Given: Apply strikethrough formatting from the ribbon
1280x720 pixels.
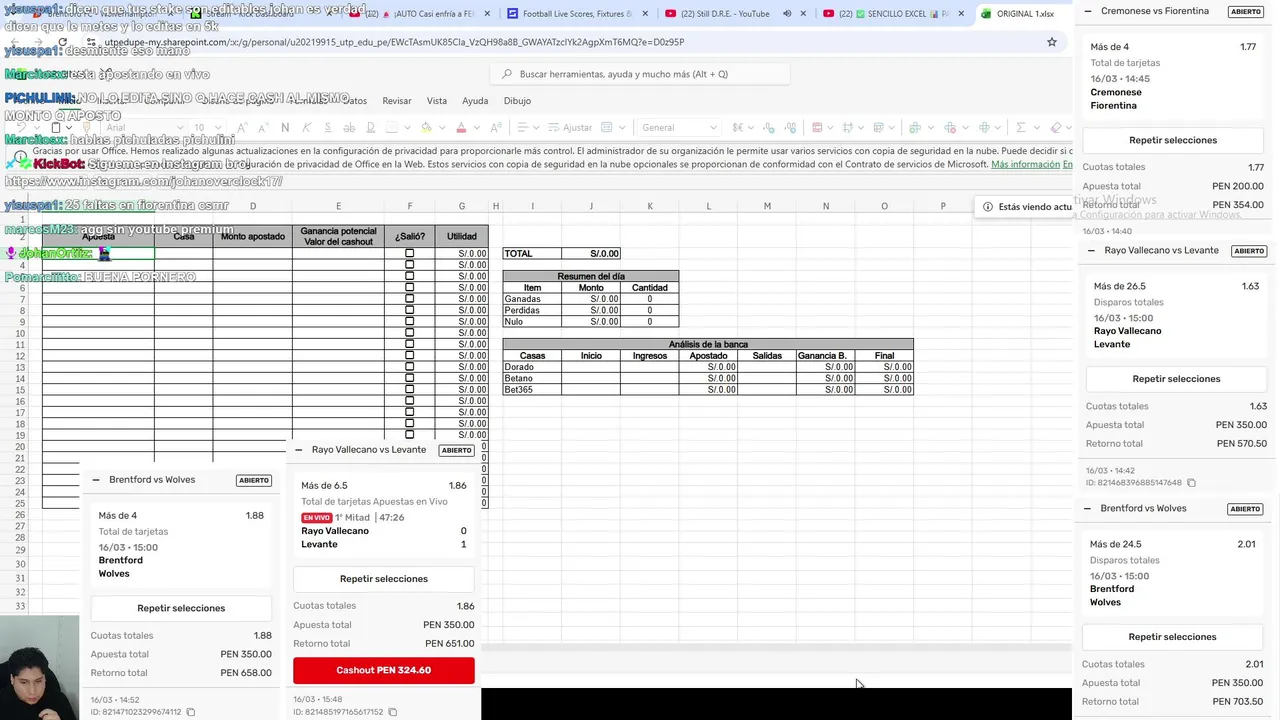Looking at the screenshot, I should 348,127.
